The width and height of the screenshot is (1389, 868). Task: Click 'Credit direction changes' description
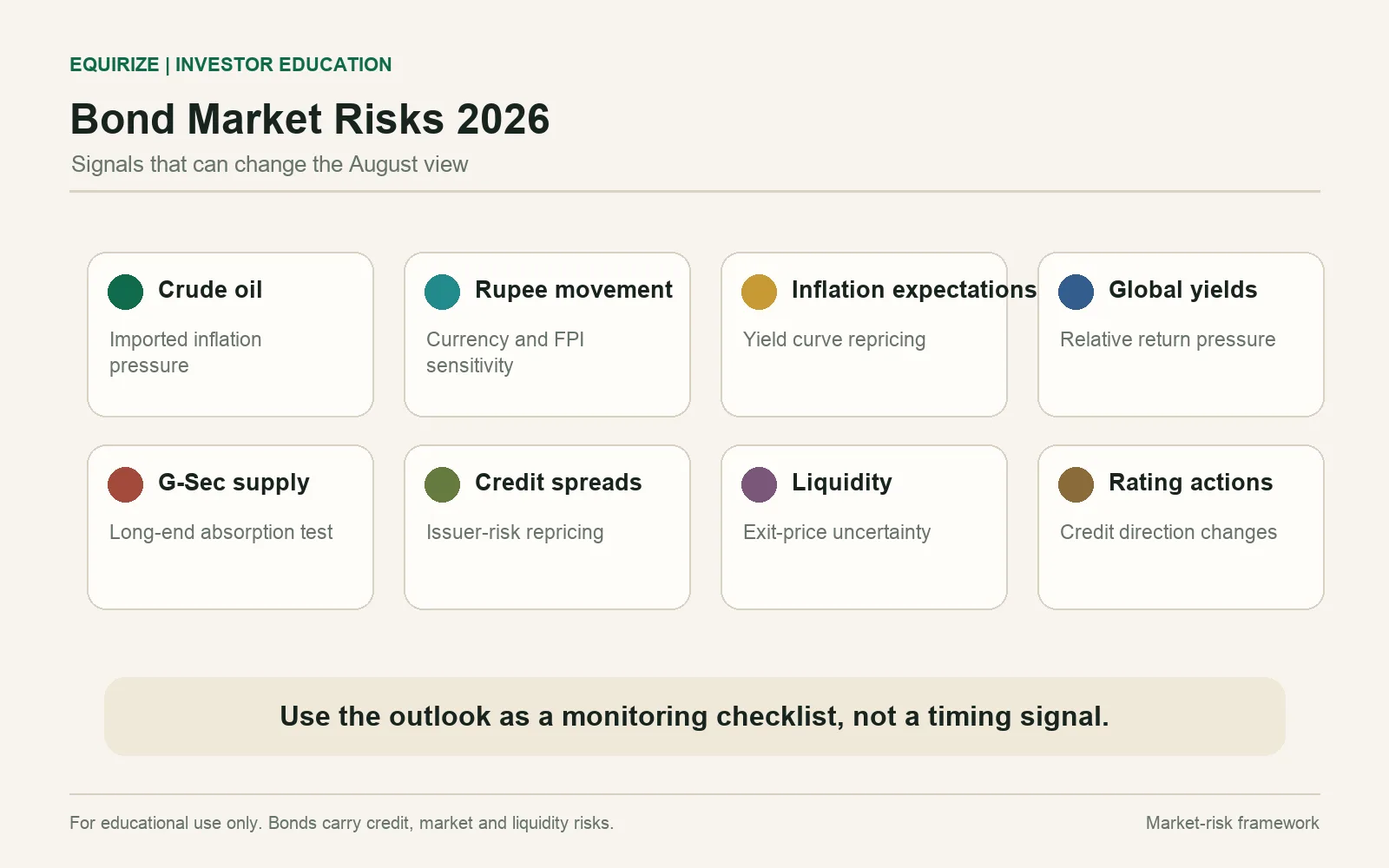1168,532
